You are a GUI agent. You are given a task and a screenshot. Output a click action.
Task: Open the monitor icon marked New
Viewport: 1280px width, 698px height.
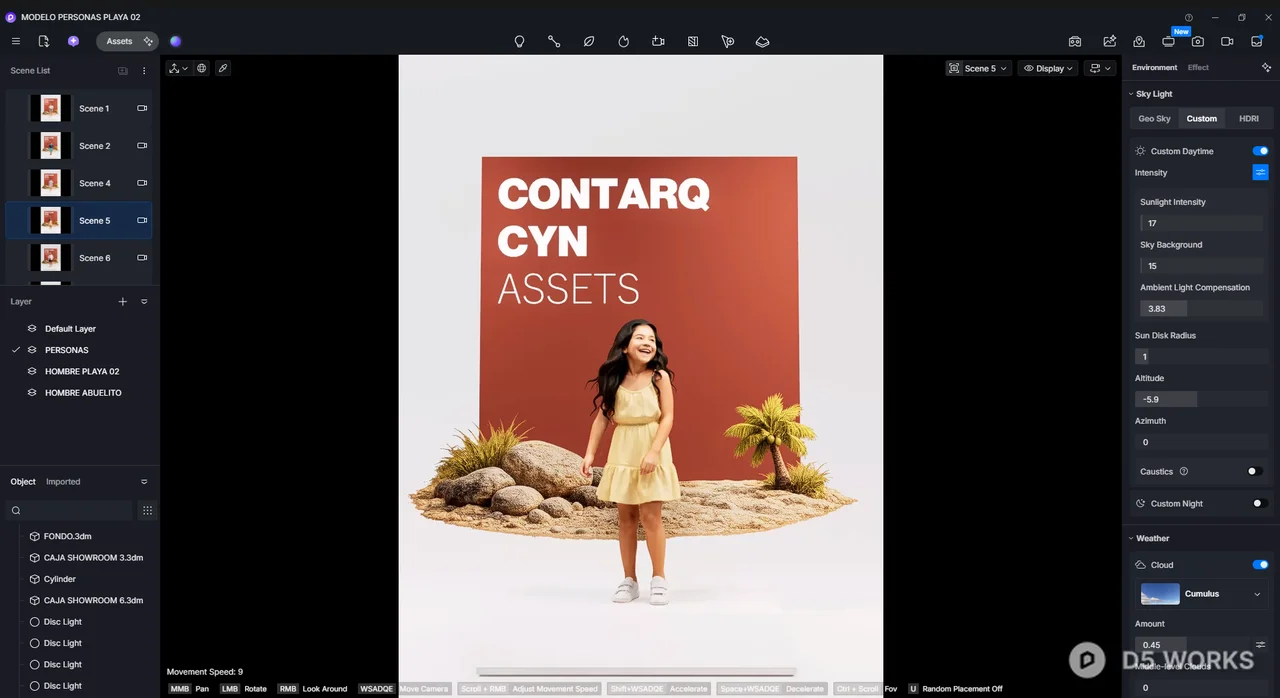[x=1168, y=41]
